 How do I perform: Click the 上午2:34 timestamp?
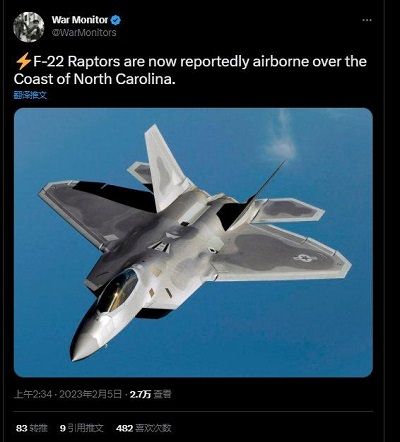pos(33,394)
